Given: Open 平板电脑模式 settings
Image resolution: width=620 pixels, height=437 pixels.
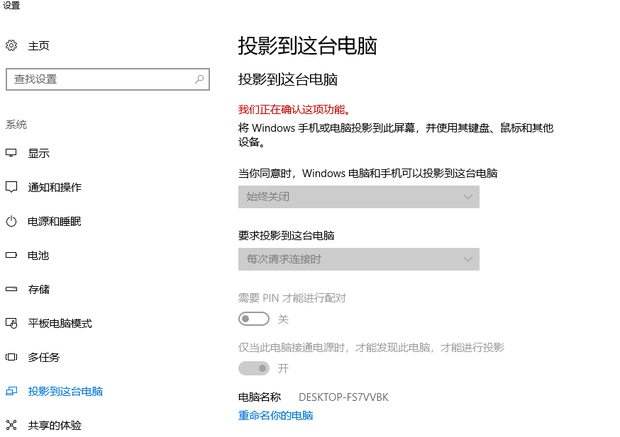Looking at the screenshot, I should [x=60, y=323].
